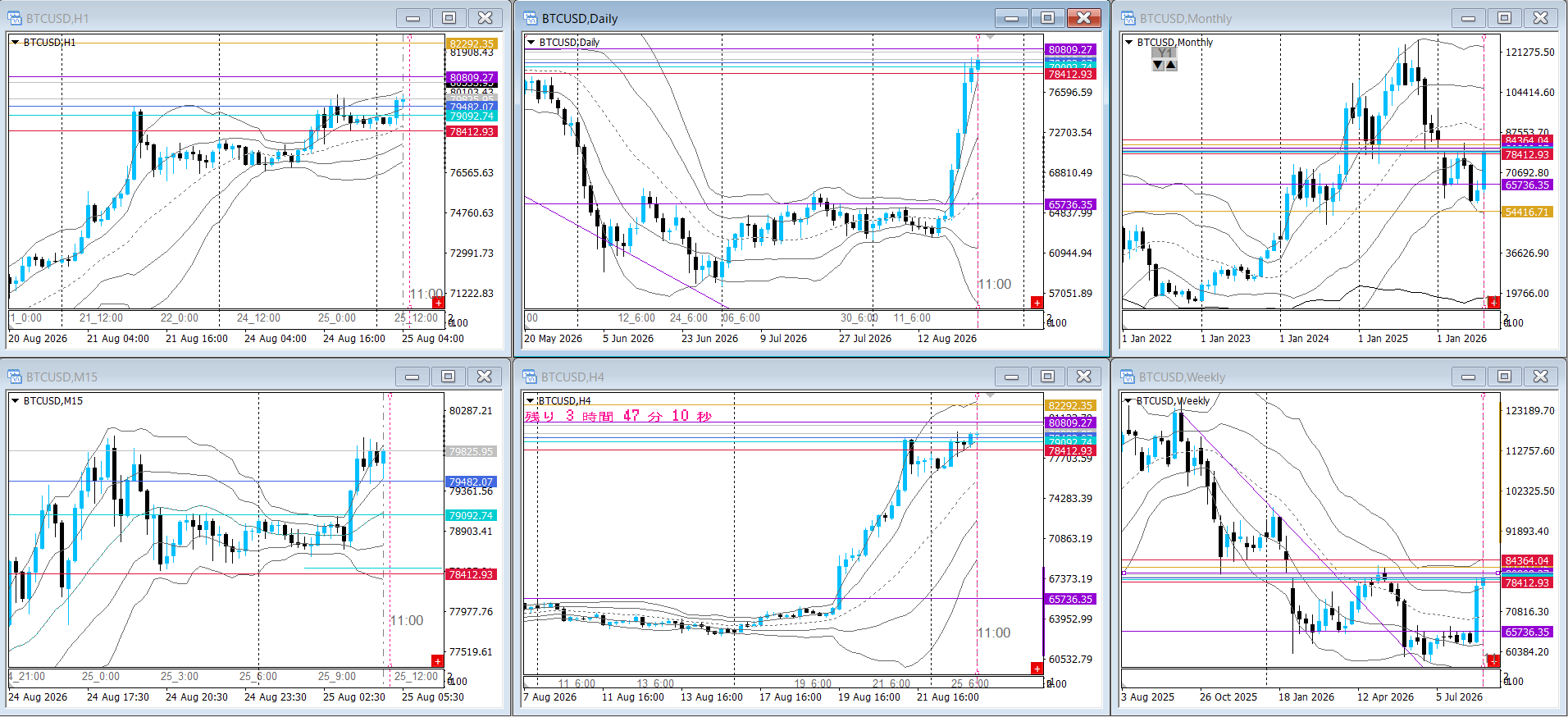
Task: Open the BTCUSD,Weekly chart label dropdown triangle
Action: [1129, 400]
